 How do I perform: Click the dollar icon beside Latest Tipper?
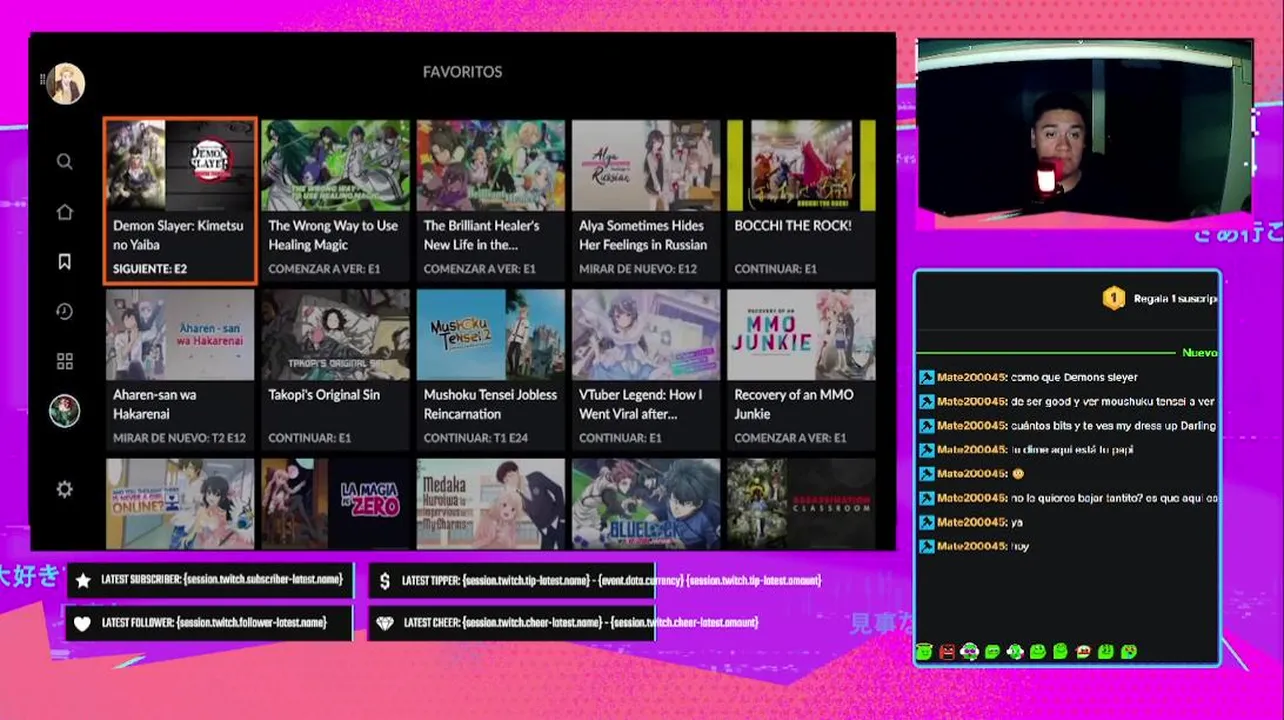click(385, 580)
